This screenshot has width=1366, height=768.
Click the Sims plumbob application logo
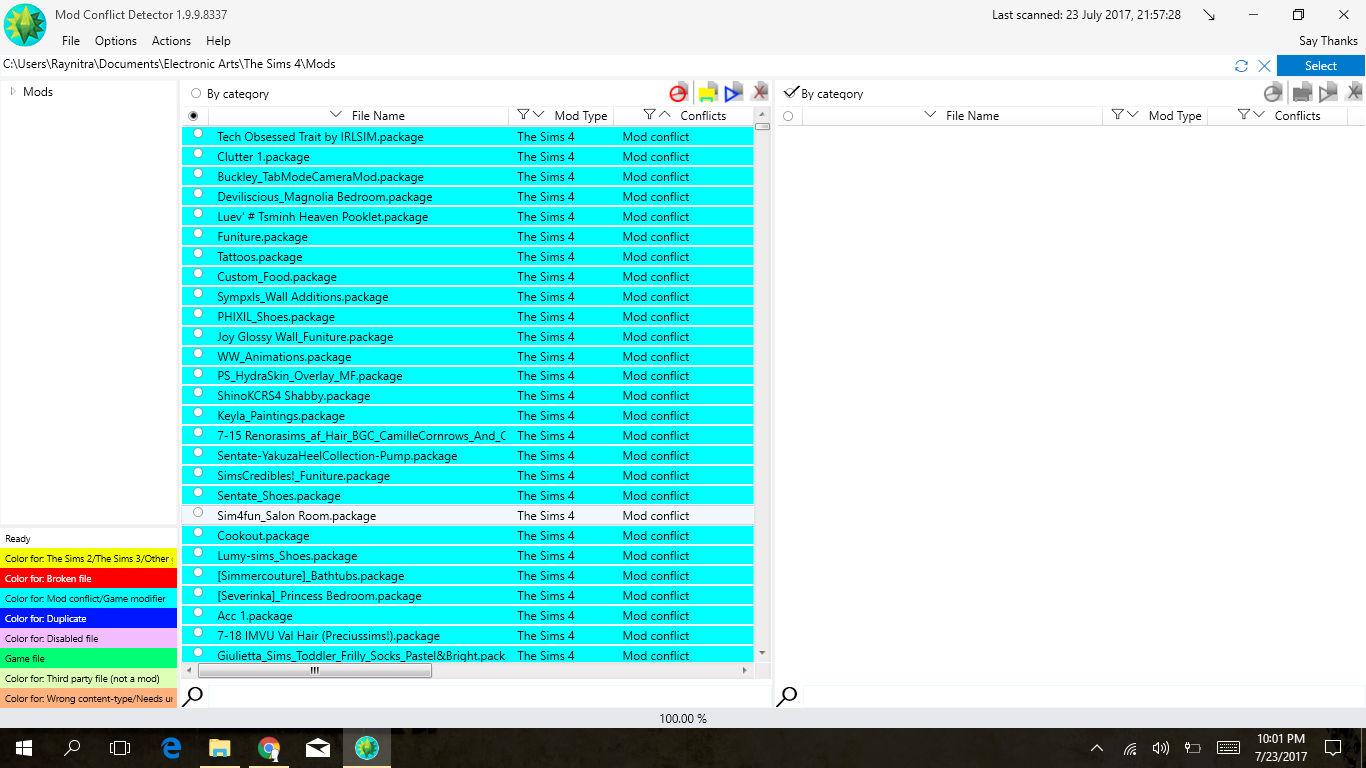coord(24,25)
